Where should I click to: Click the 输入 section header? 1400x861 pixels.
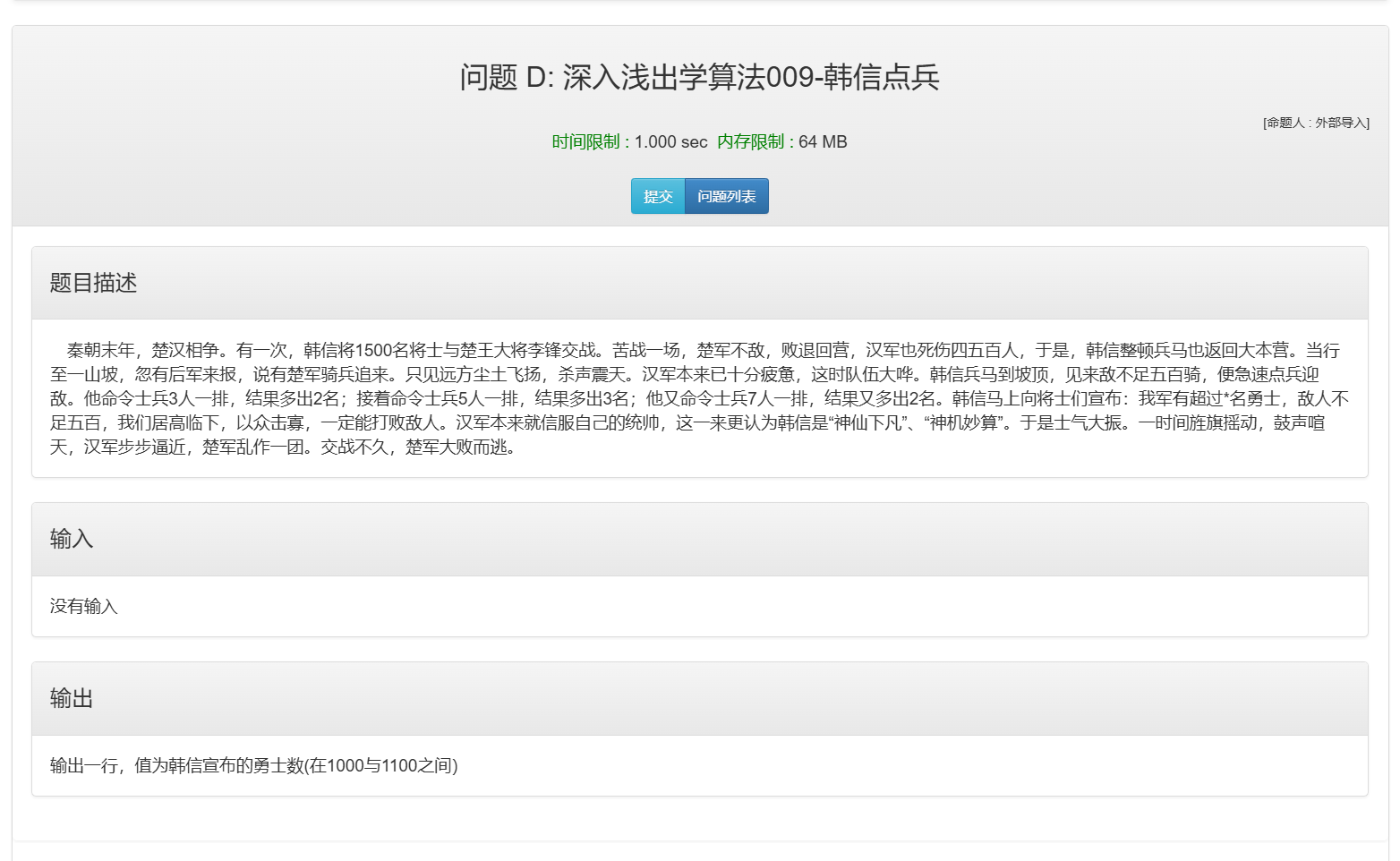[72, 539]
